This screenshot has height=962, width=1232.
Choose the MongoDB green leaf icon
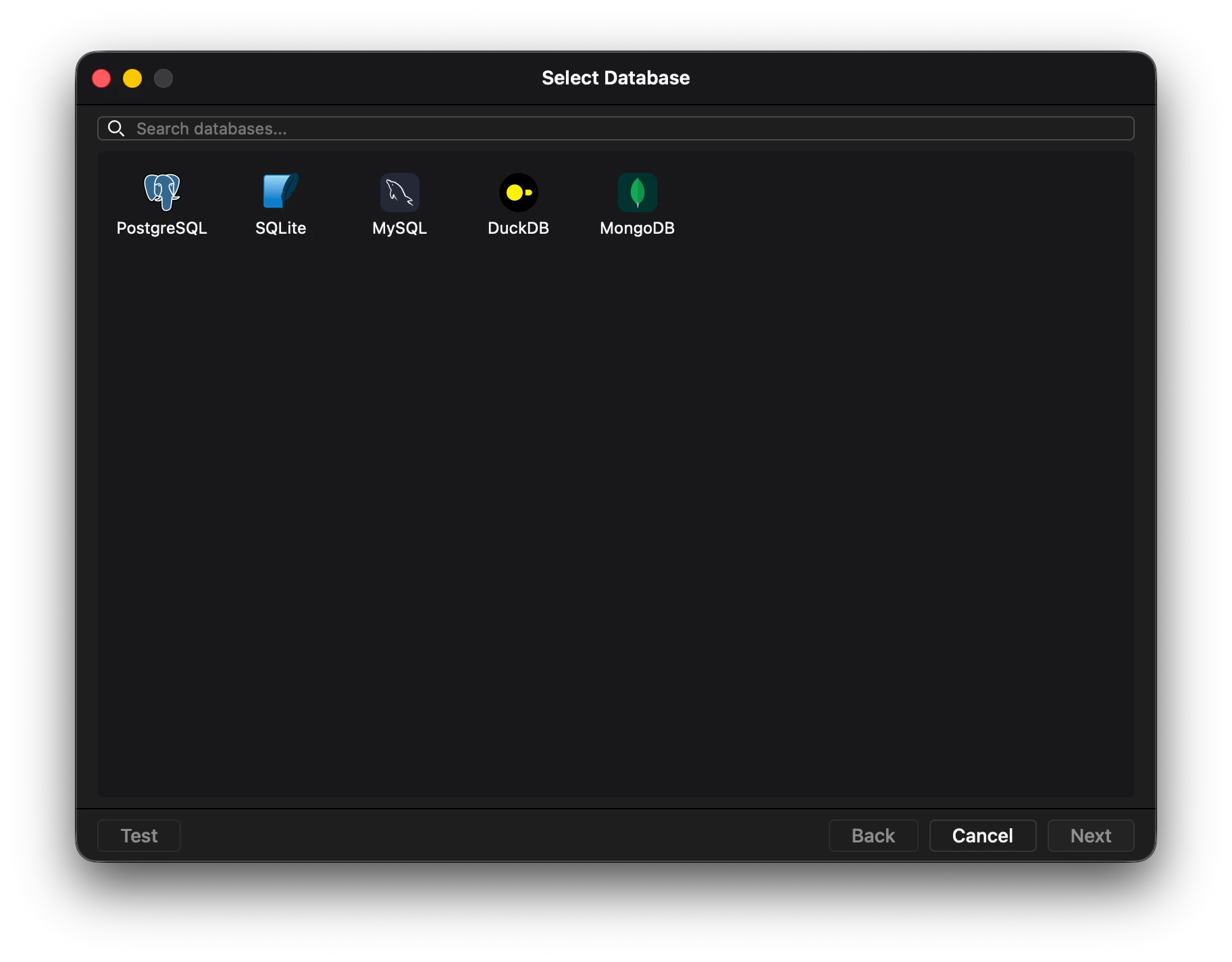pyautogui.click(x=637, y=193)
